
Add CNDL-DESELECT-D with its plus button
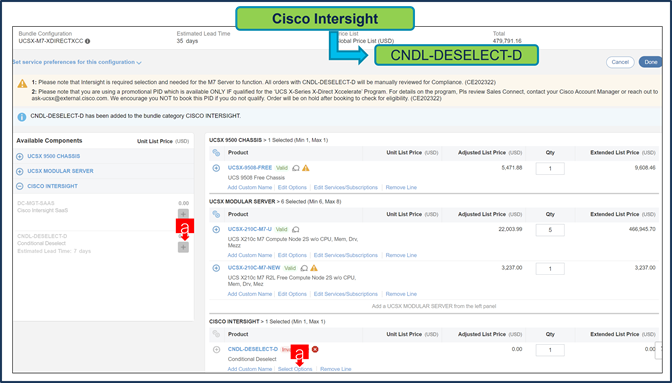[x=183, y=247]
